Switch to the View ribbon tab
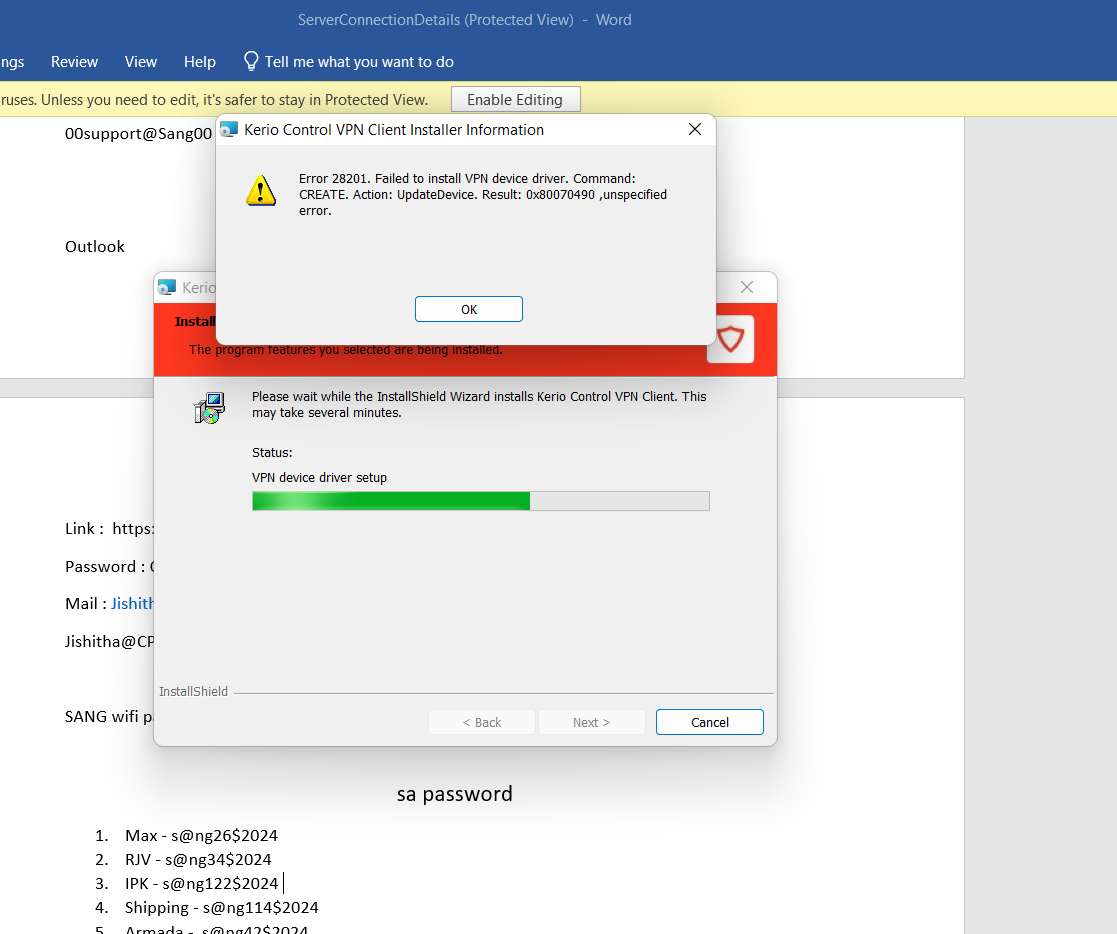 click(141, 62)
